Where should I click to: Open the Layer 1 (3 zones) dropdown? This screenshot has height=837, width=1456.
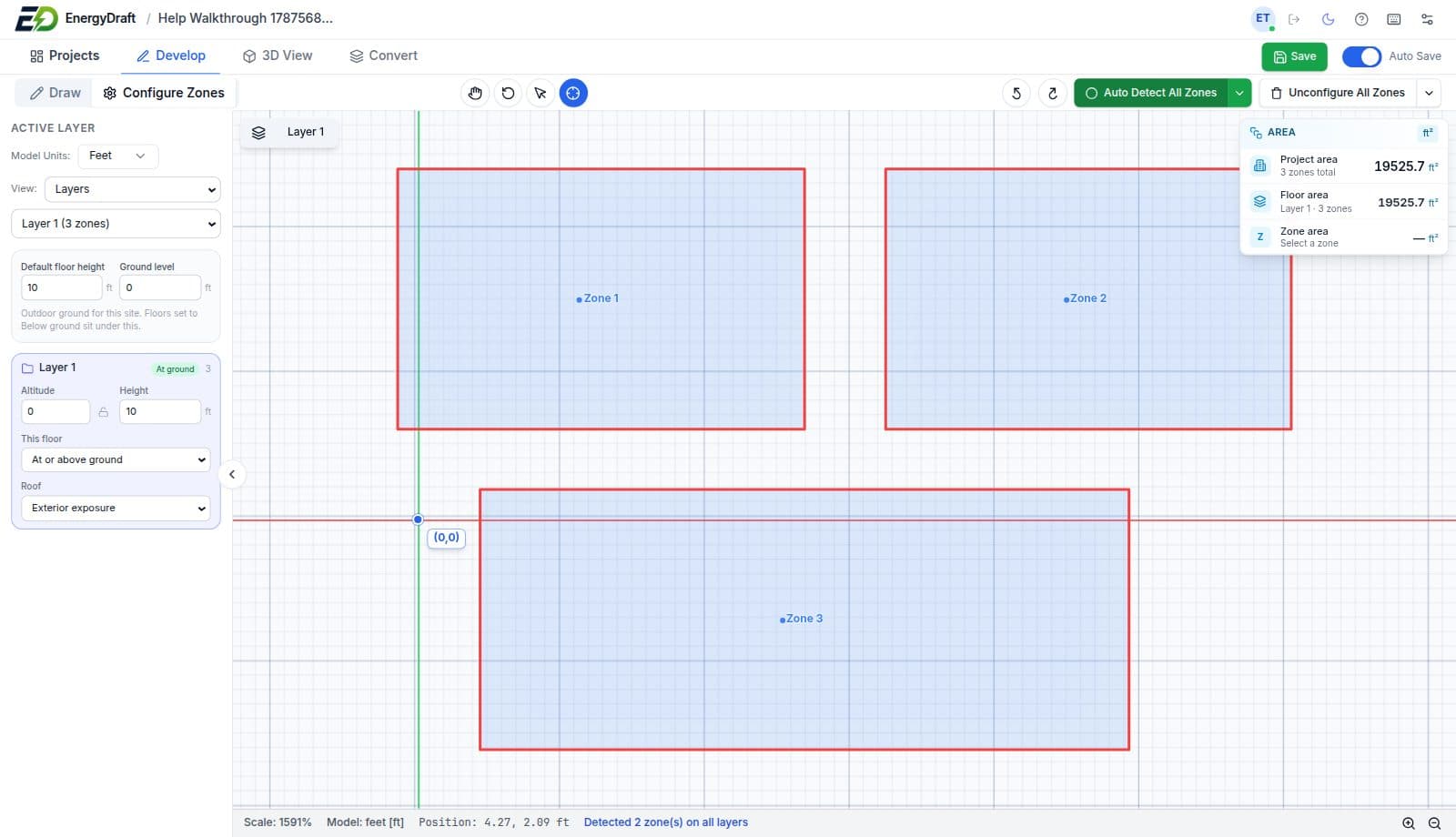click(116, 223)
